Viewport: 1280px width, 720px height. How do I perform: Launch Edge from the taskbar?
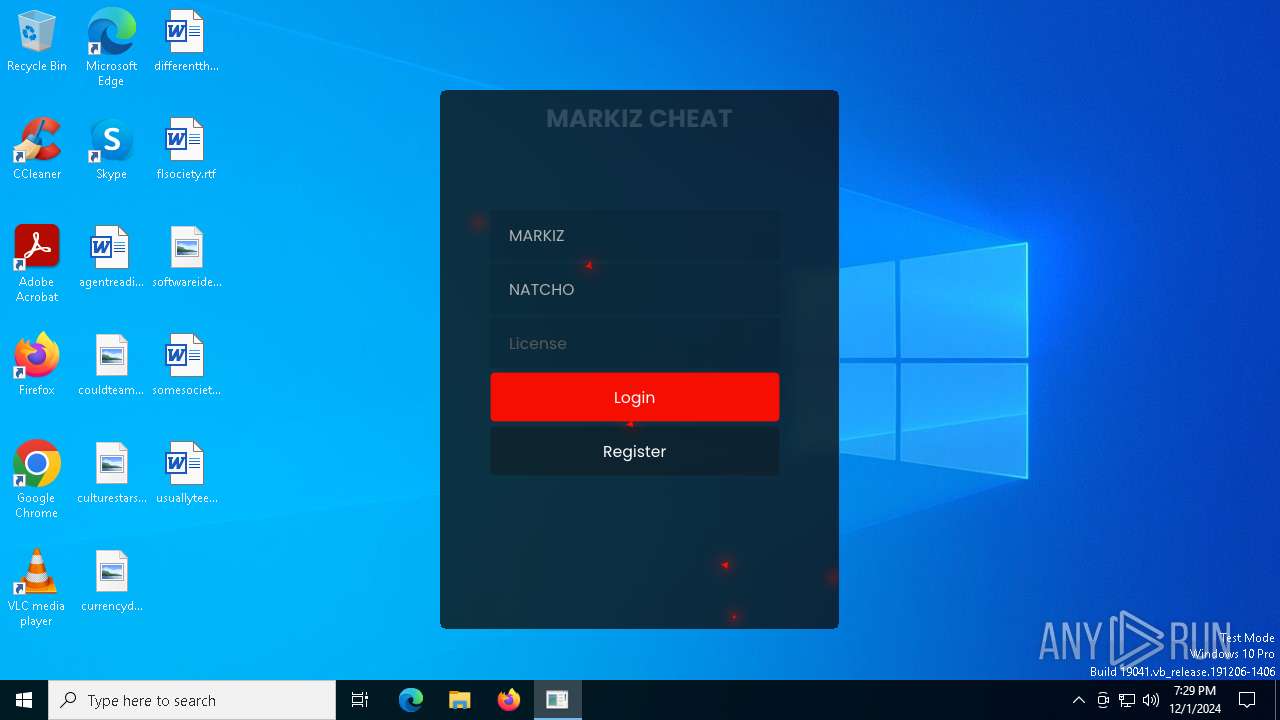411,700
